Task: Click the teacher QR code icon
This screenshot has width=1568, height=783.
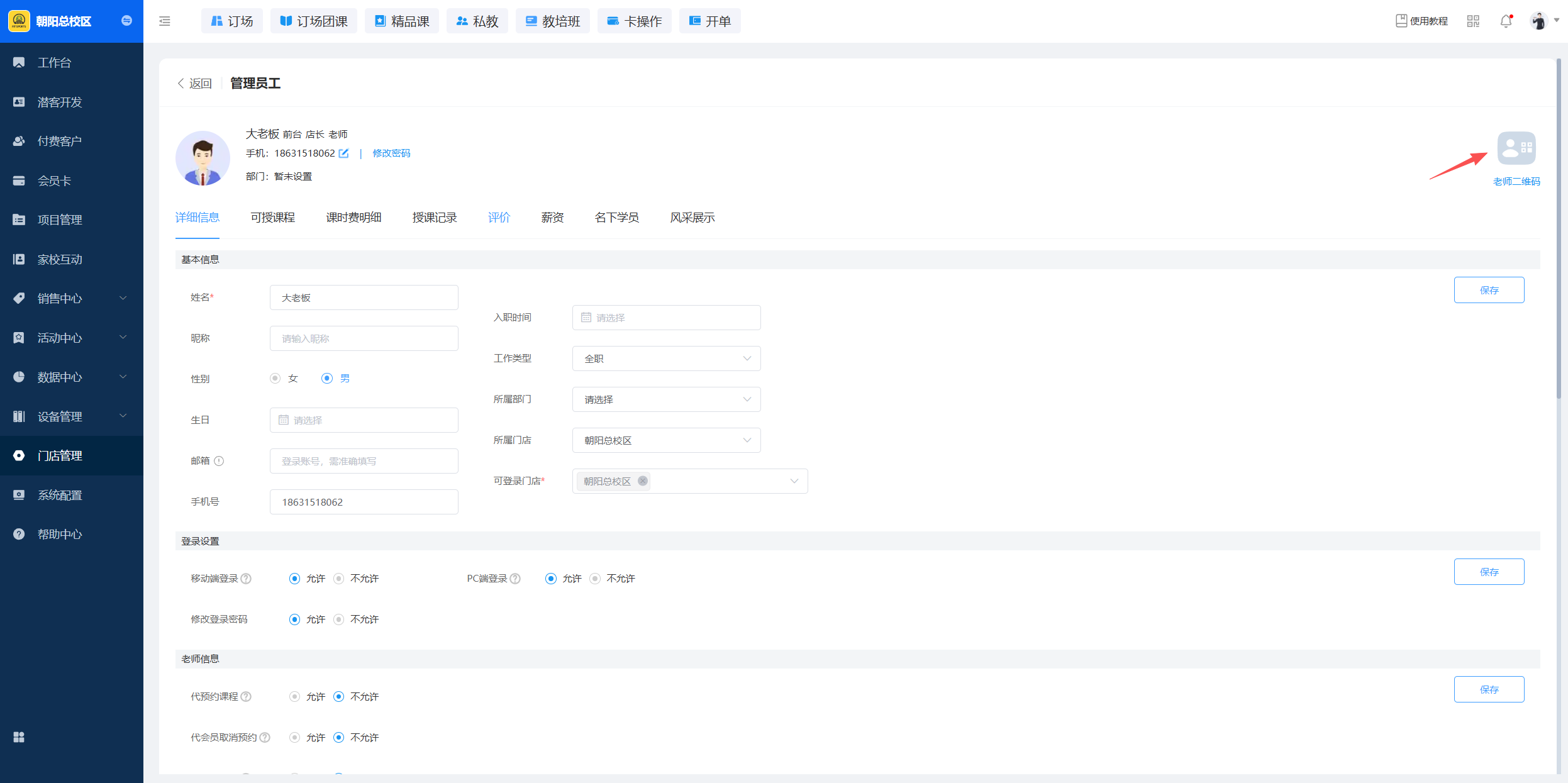Action: [x=1516, y=148]
